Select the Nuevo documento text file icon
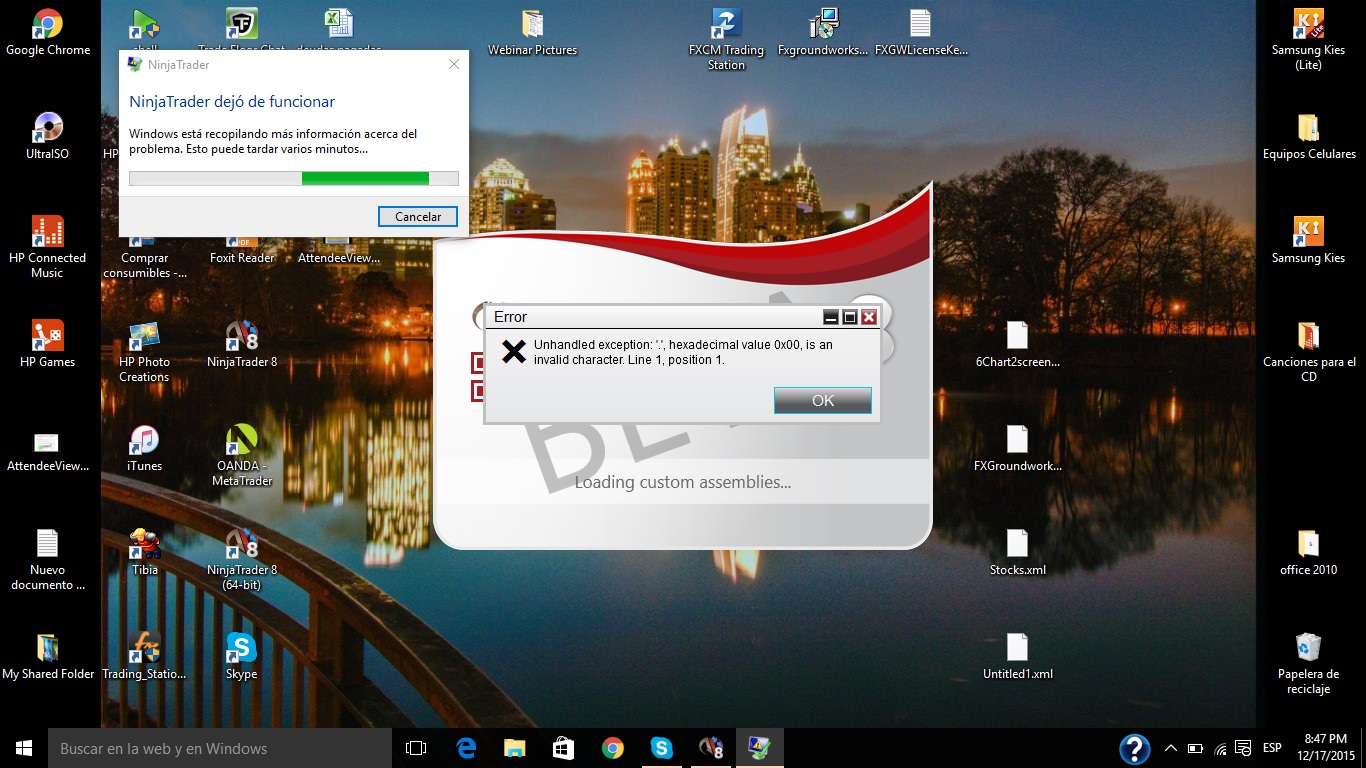The image size is (1366, 768). click(x=47, y=560)
